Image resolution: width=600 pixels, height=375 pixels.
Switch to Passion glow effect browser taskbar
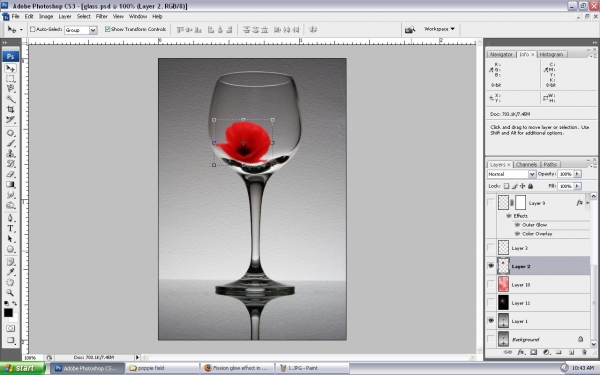[x=237, y=368]
